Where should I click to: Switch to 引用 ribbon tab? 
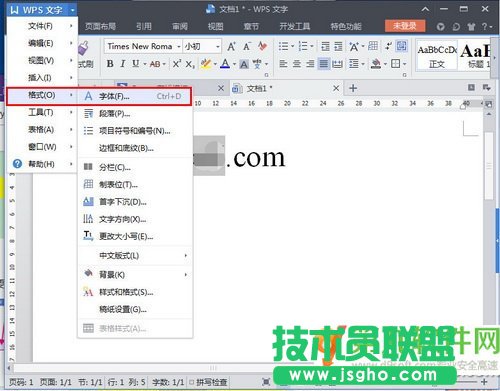click(x=144, y=26)
